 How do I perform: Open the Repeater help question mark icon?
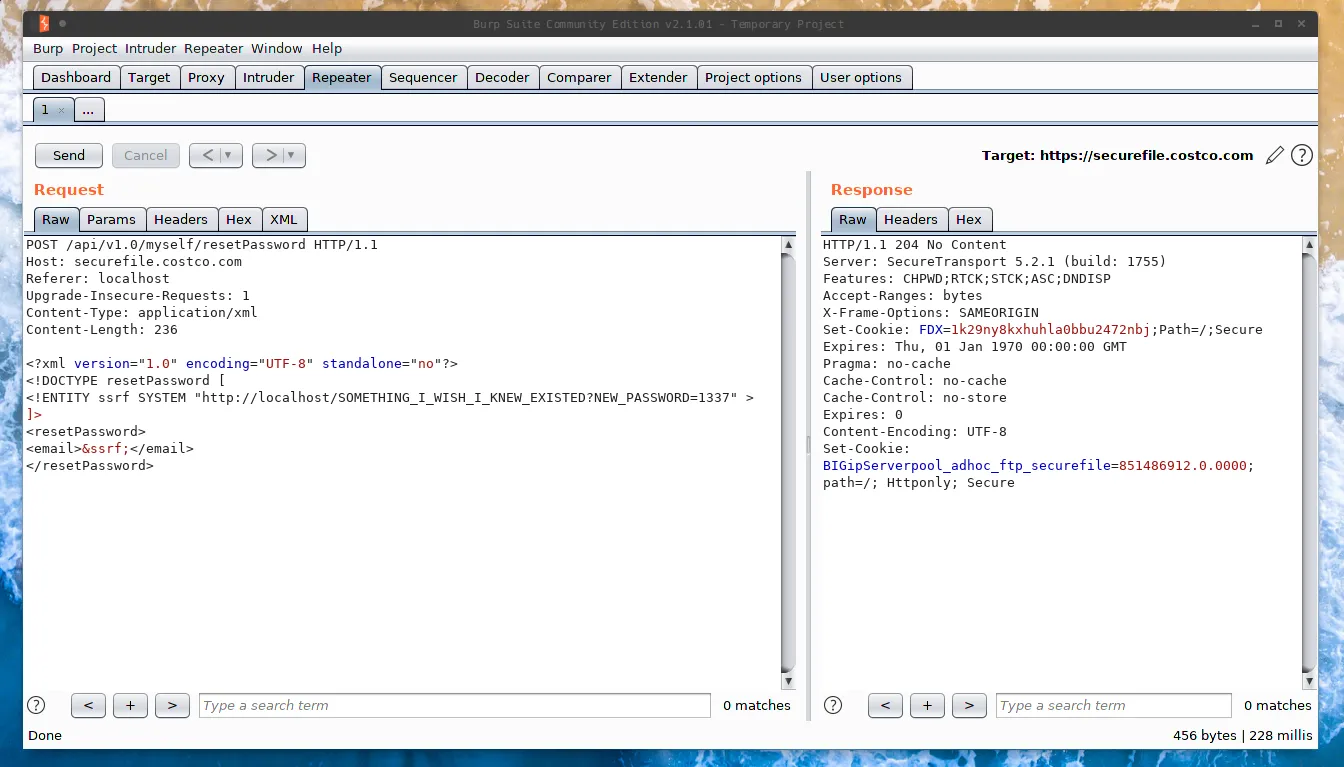(x=1301, y=155)
